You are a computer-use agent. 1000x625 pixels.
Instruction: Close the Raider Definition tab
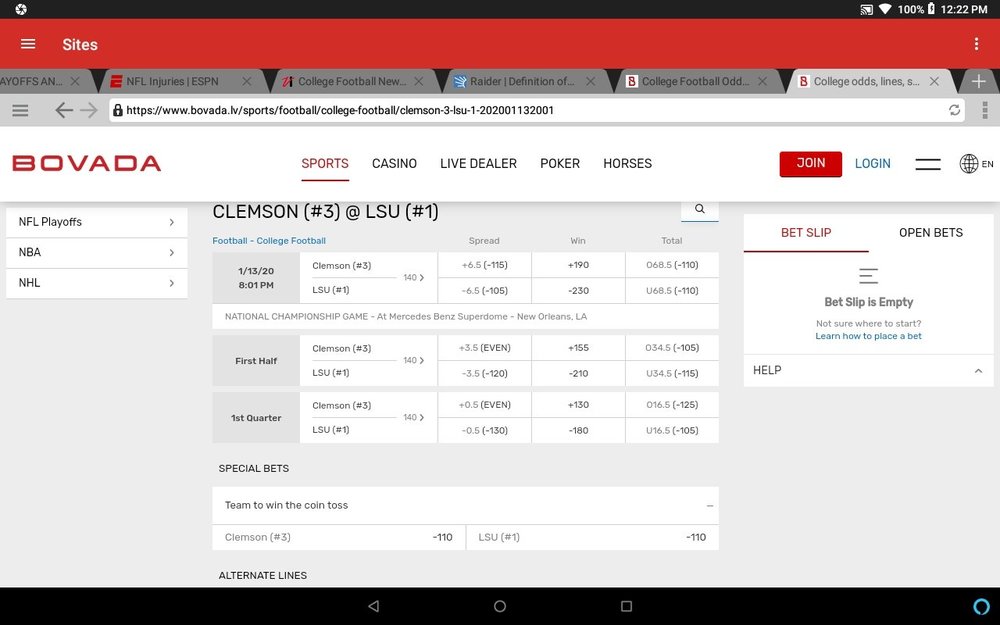pos(591,82)
